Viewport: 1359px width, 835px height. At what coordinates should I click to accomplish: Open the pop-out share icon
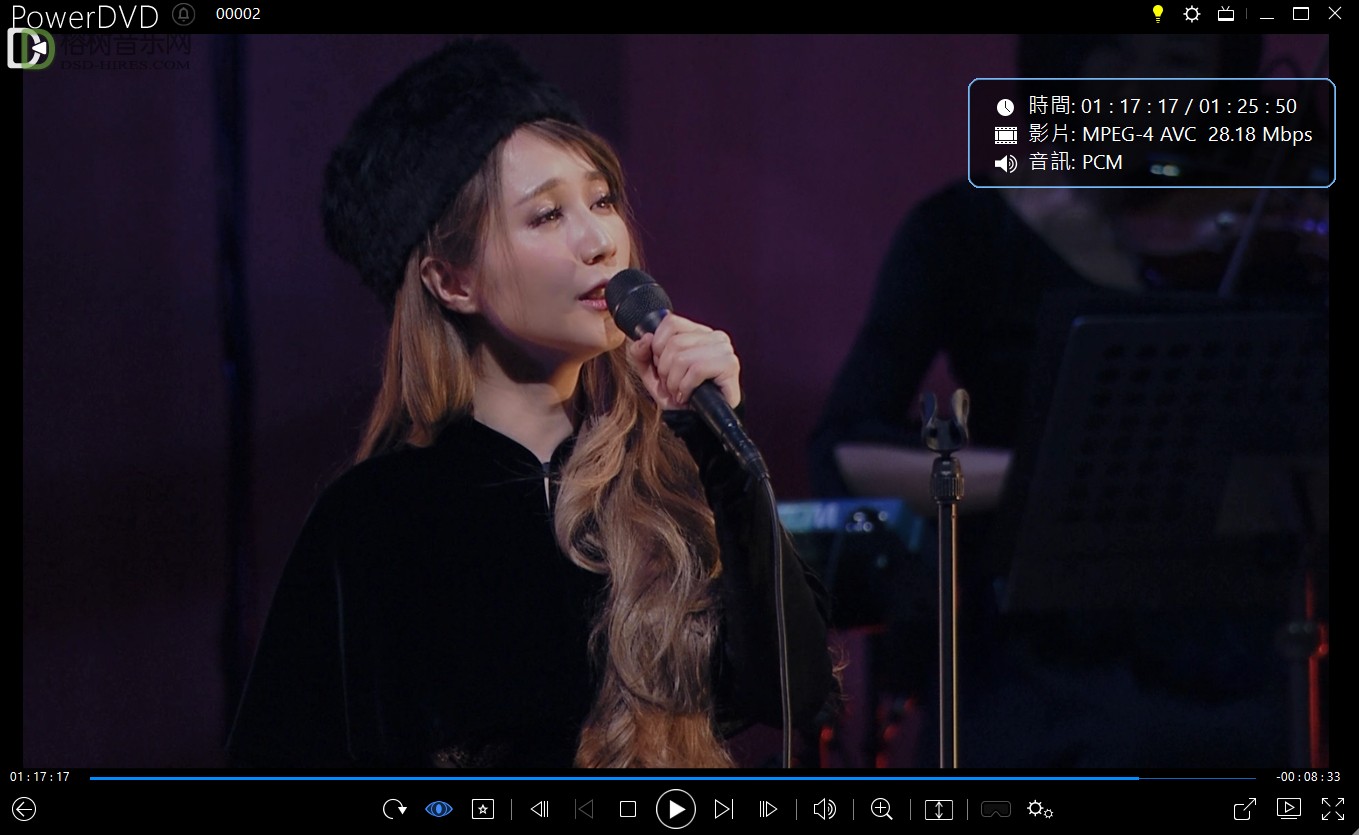click(x=1245, y=809)
